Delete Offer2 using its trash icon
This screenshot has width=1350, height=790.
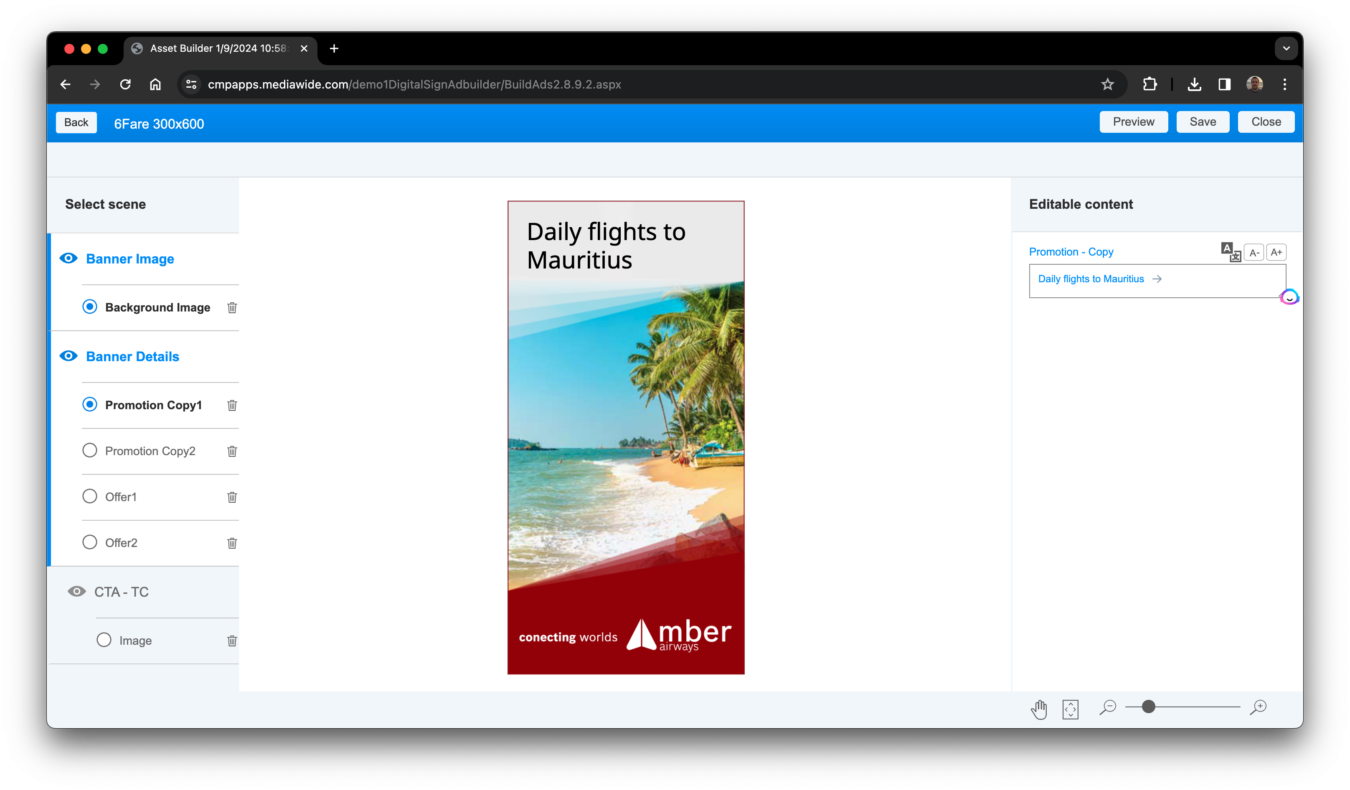[x=231, y=542]
